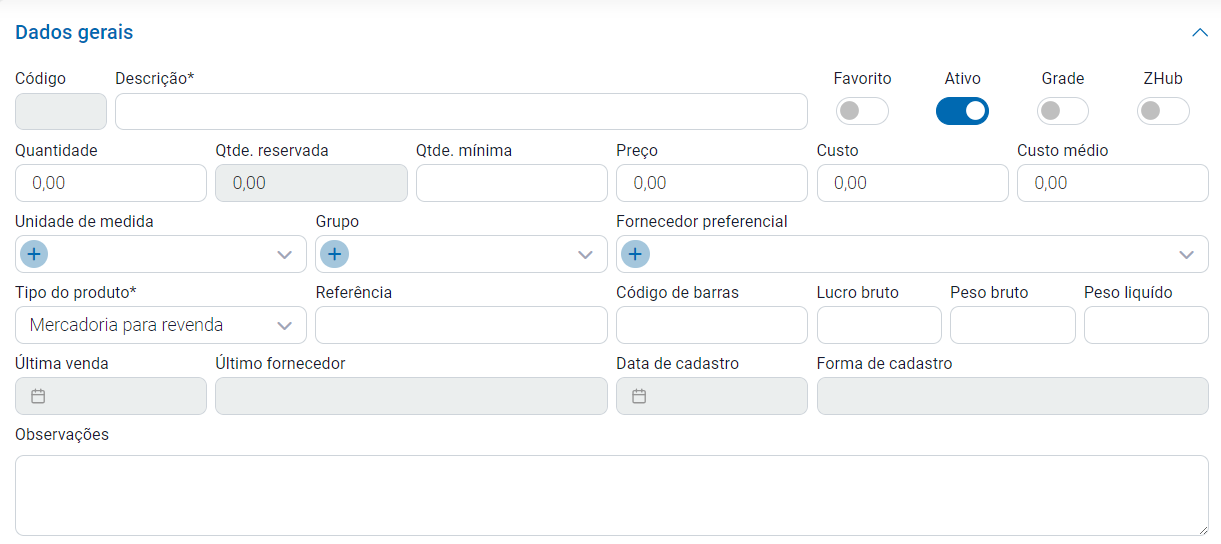Viewport: 1221px width, 544px height.
Task: Add a new Grupo with plus icon
Action: 334,255
